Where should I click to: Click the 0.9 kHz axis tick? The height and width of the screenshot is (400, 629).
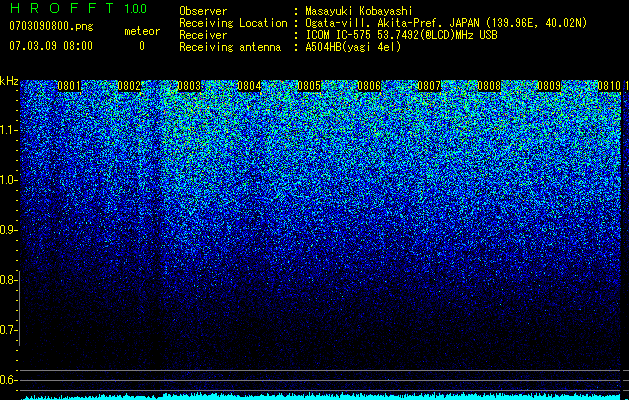click(x=9, y=230)
